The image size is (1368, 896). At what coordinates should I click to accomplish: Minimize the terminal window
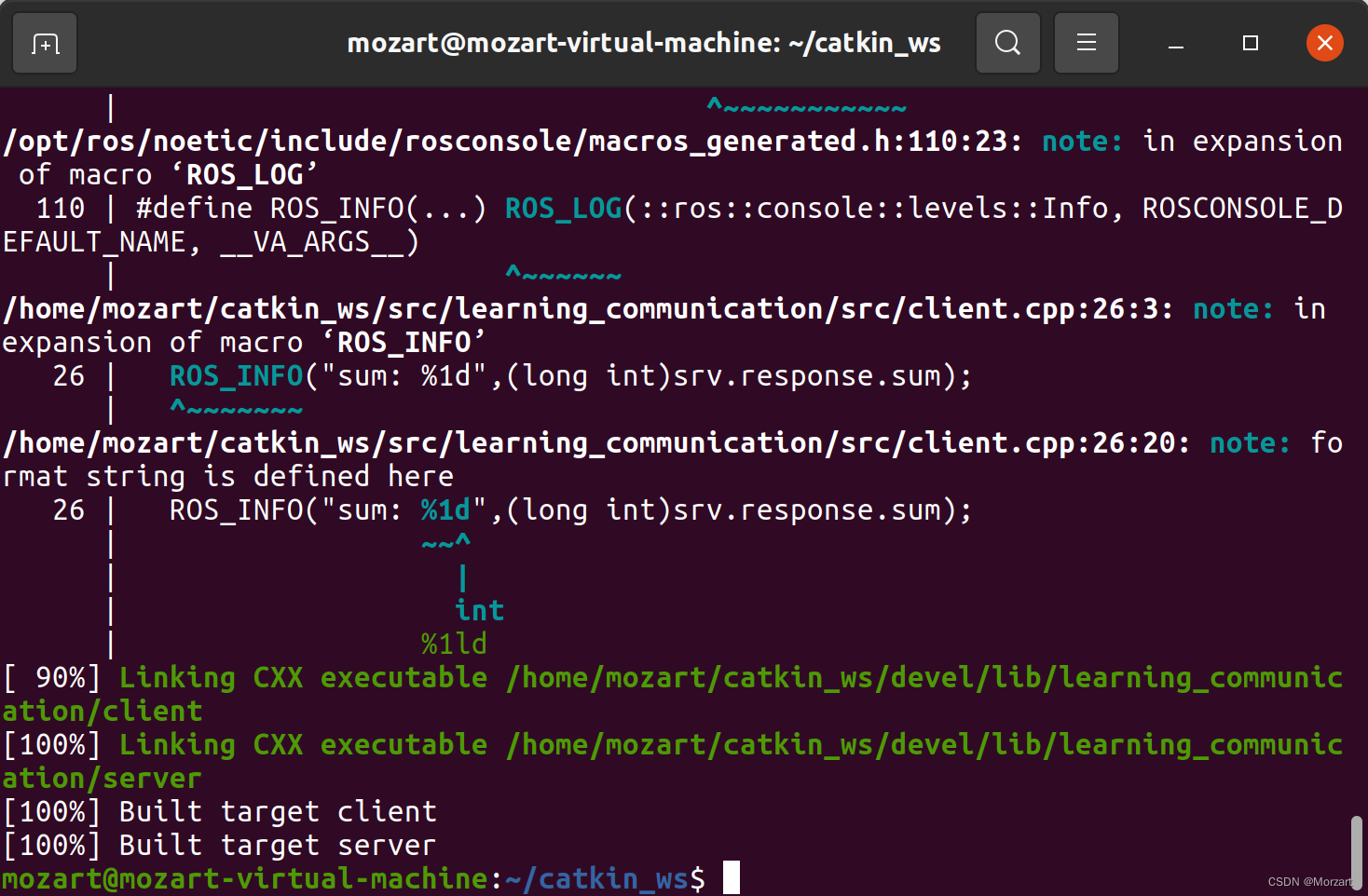pos(1176,43)
